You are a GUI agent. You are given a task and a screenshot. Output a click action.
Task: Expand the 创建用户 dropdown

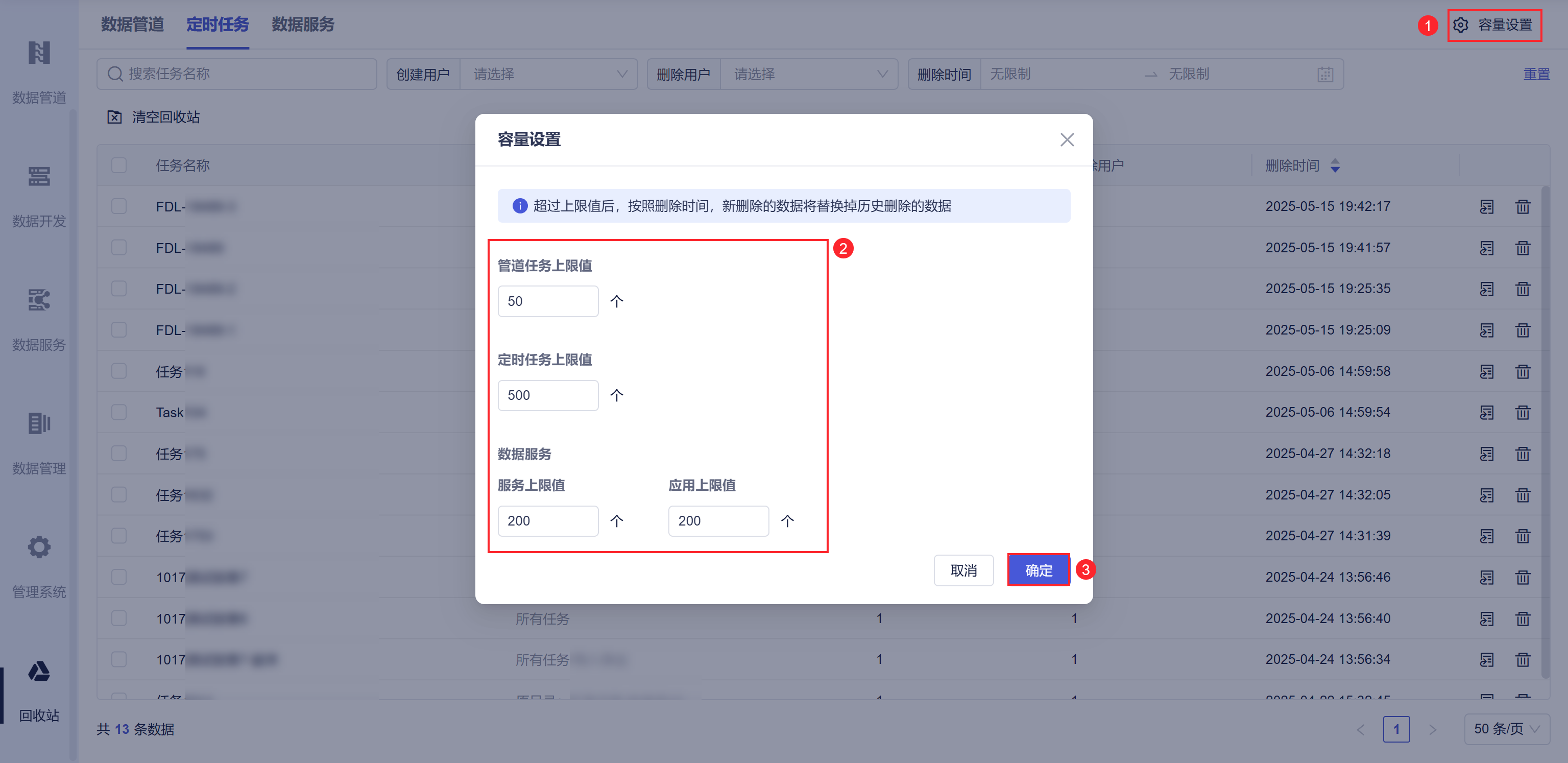[x=548, y=74]
